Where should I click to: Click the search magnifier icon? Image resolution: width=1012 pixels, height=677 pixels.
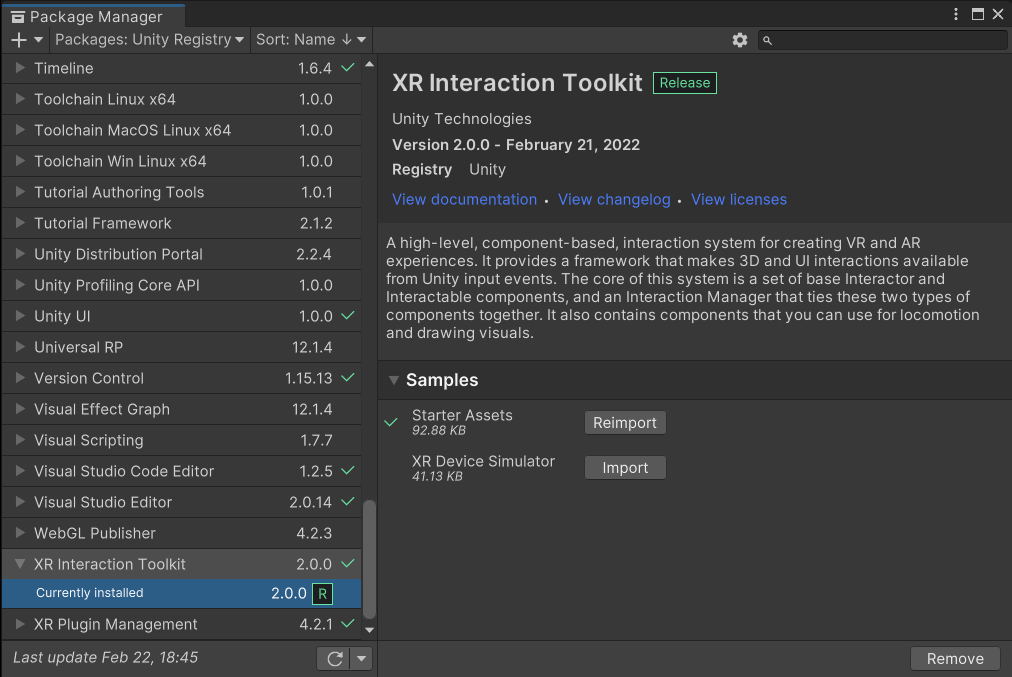point(767,41)
